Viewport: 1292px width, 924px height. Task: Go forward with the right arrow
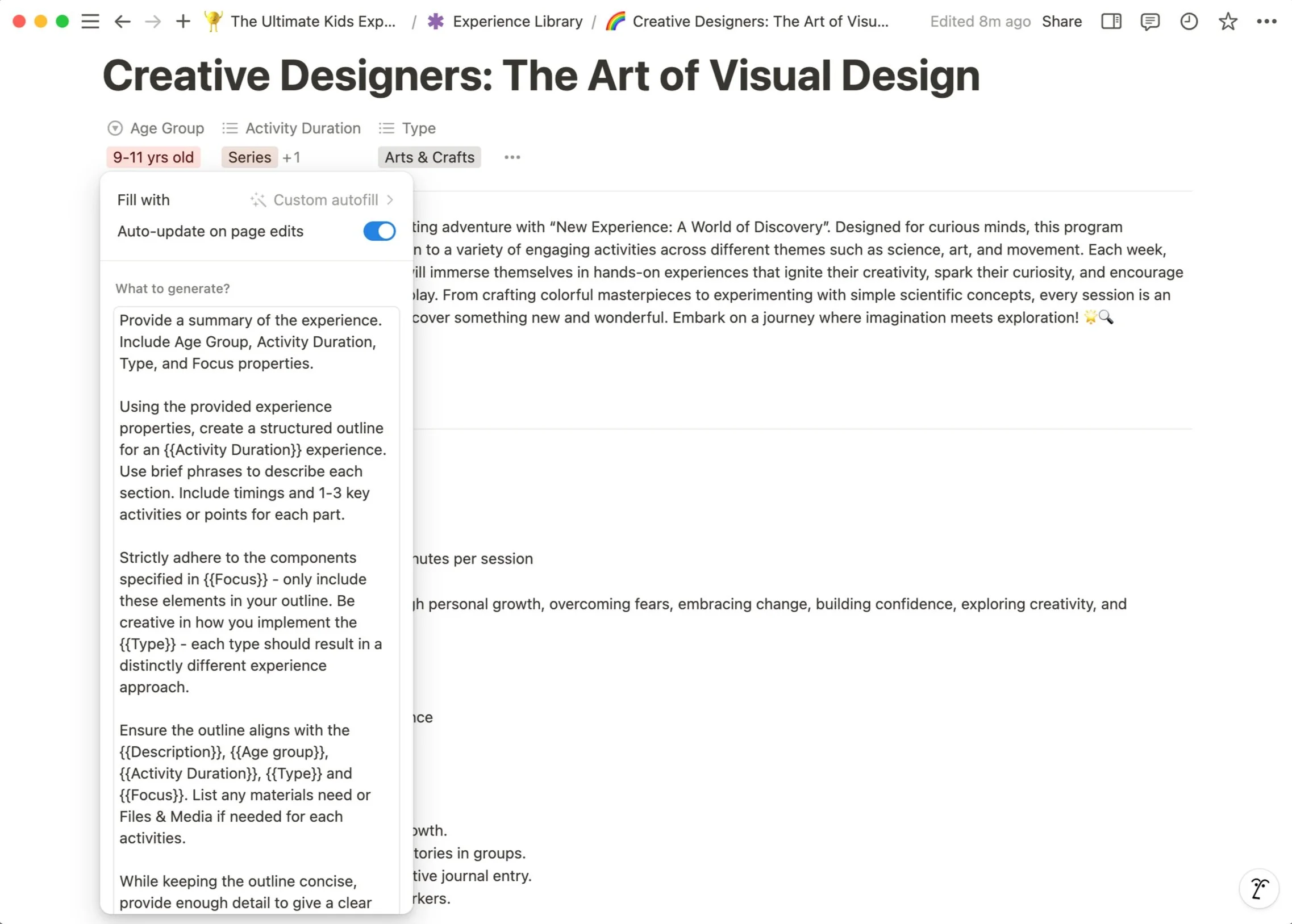tap(152, 22)
